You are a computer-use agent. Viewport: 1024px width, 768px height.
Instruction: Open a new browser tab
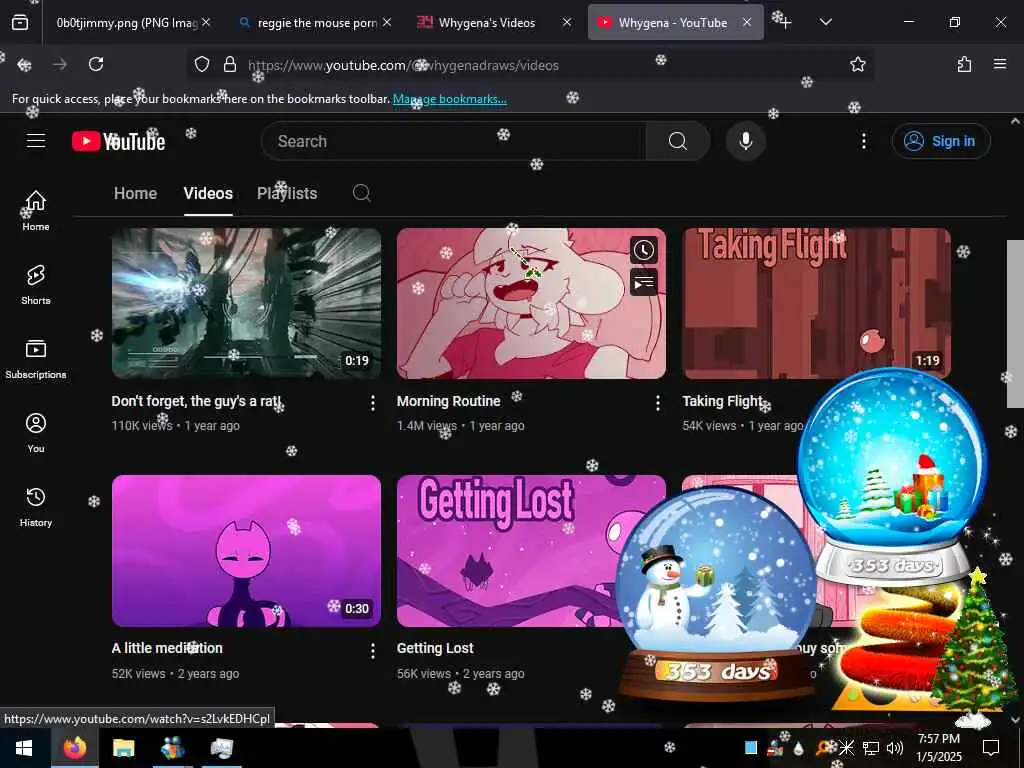point(785,23)
